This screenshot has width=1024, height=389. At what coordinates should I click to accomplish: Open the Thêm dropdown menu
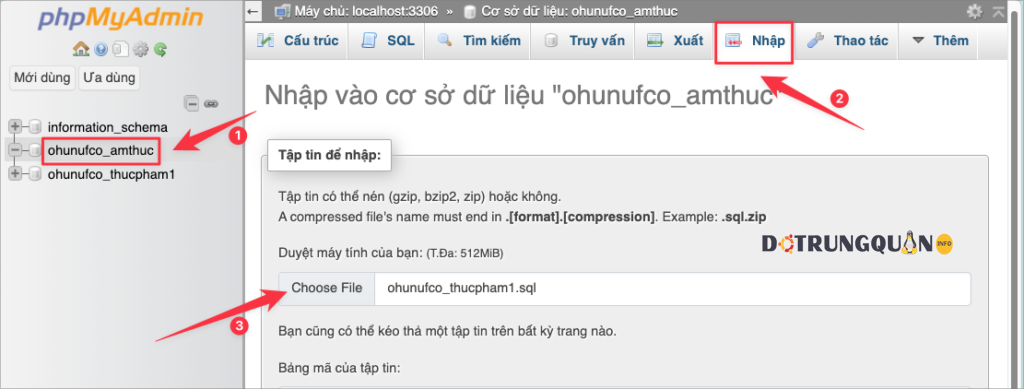coord(940,40)
